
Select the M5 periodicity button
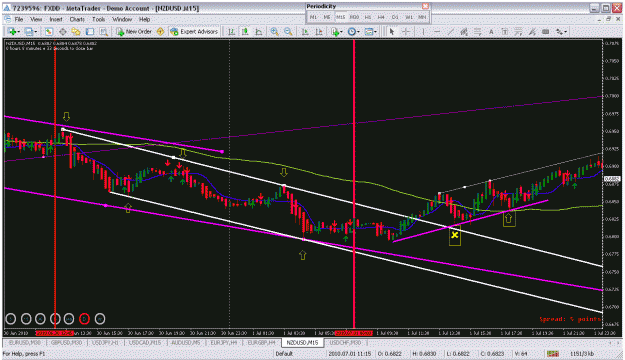pyautogui.click(x=327, y=17)
